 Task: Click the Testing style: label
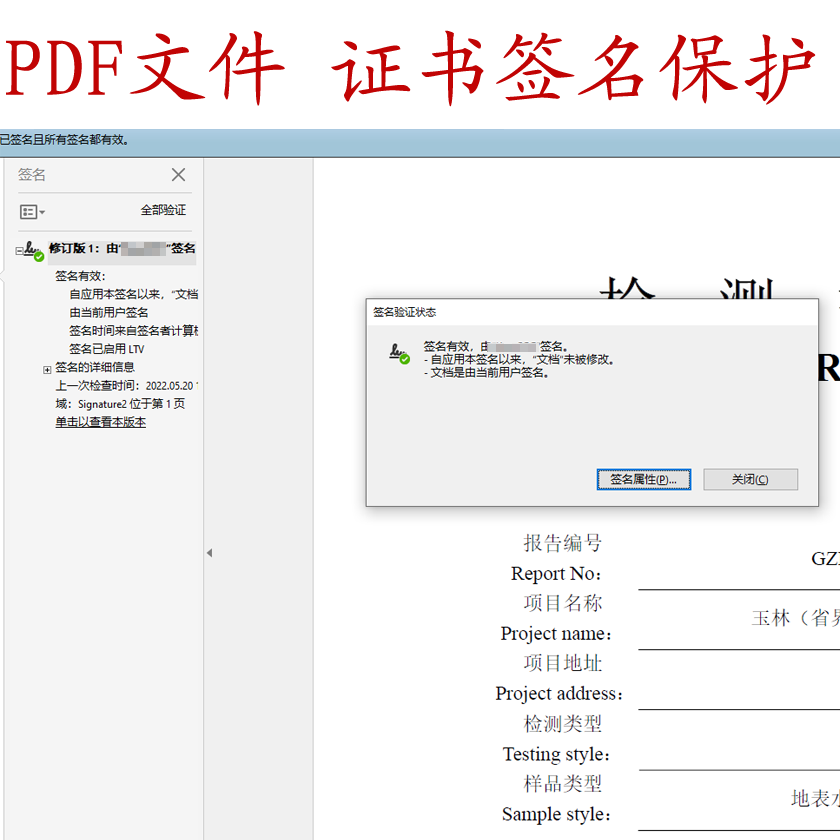tap(556, 754)
